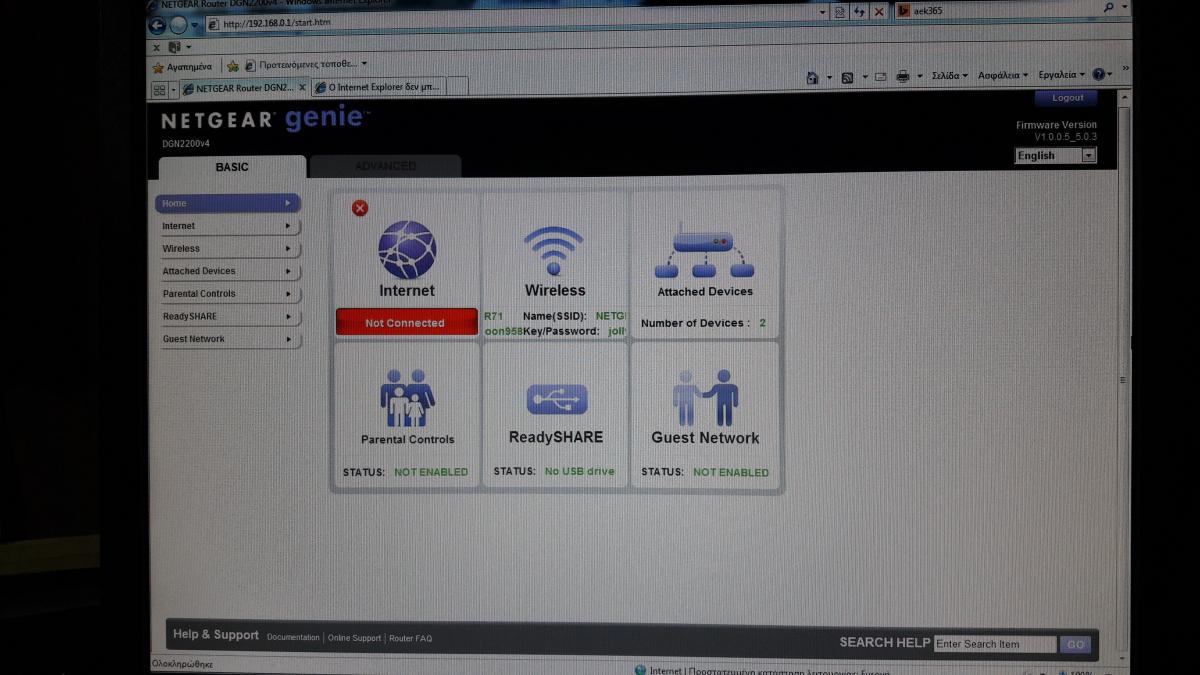This screenshot has height=675, width=1200.
Task: Switch to the ADVANCED tab
Action: pos(385,166)
